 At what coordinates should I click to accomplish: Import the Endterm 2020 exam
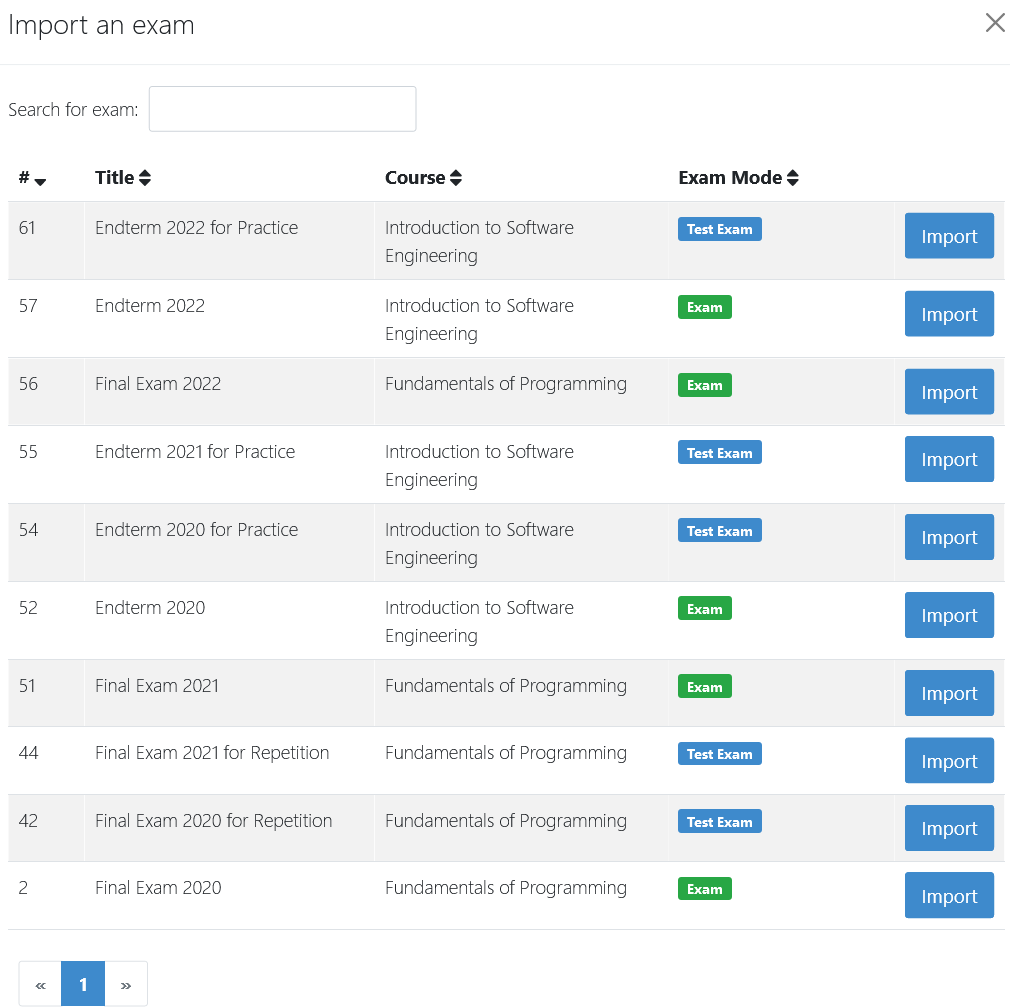point(948,614)
